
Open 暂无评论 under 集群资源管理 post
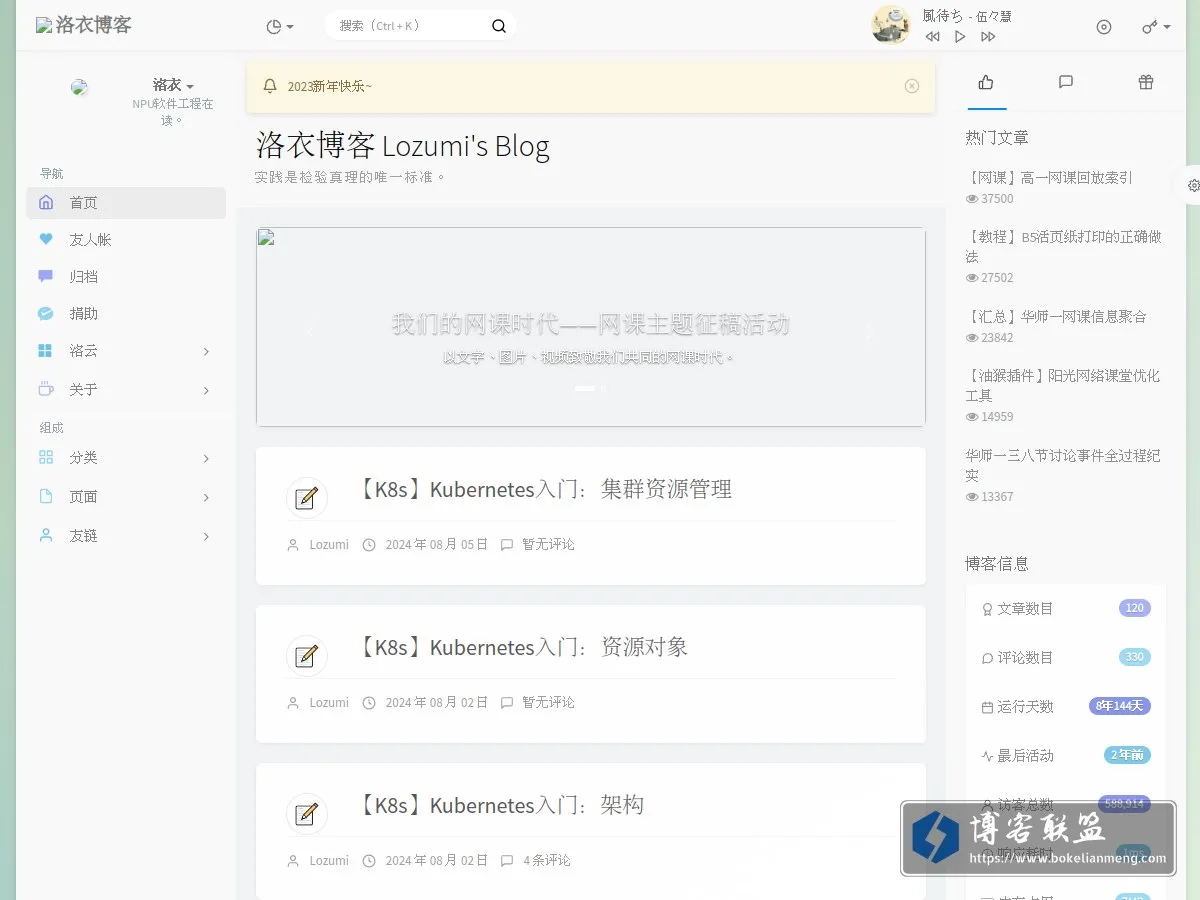[548, 545]
